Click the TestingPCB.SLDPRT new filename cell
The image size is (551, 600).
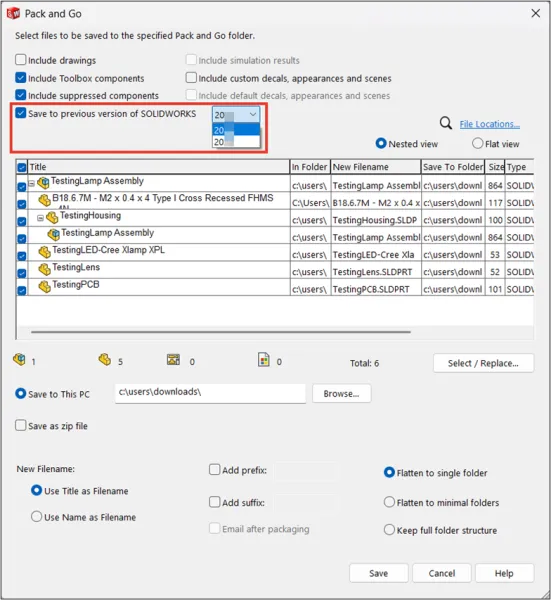pos(375,289)
